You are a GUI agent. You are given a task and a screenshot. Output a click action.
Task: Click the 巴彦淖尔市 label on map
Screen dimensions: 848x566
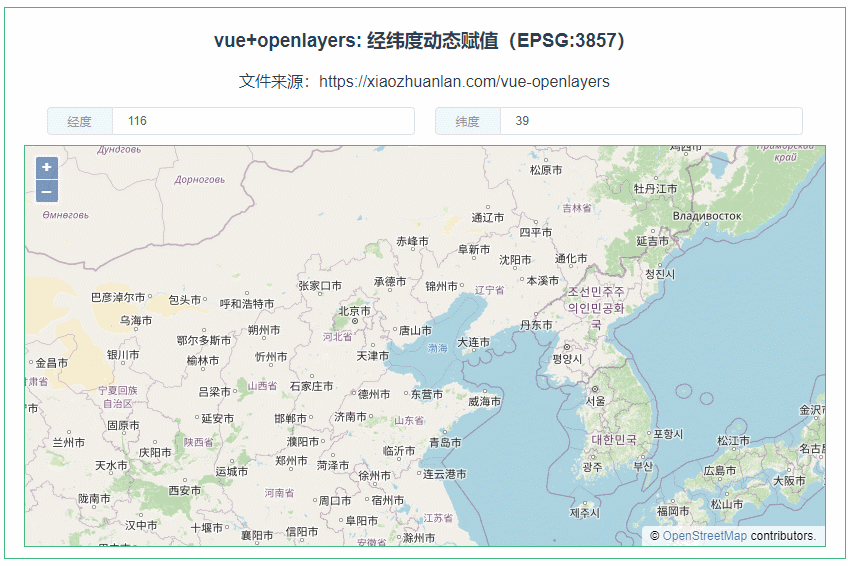118,298
